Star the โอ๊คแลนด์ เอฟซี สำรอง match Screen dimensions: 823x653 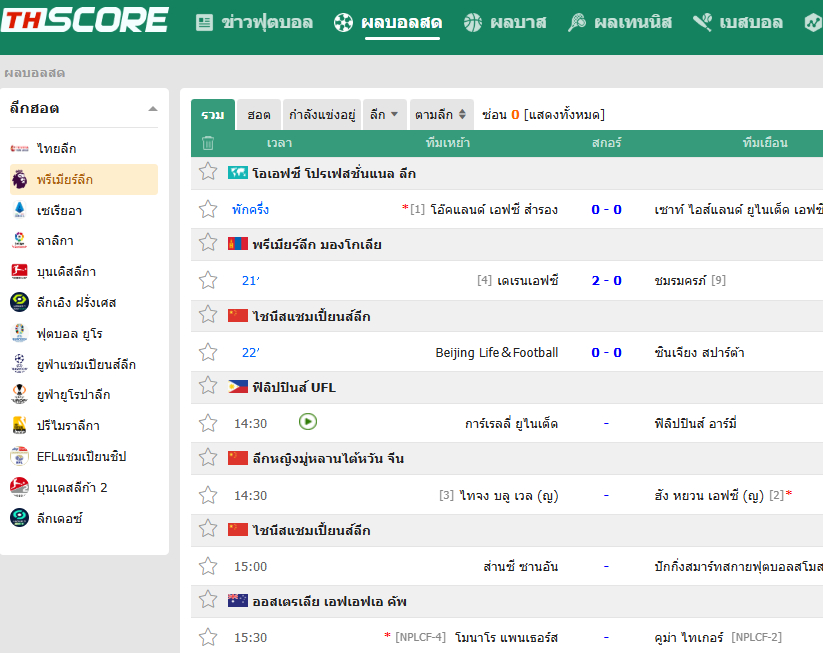208,209
